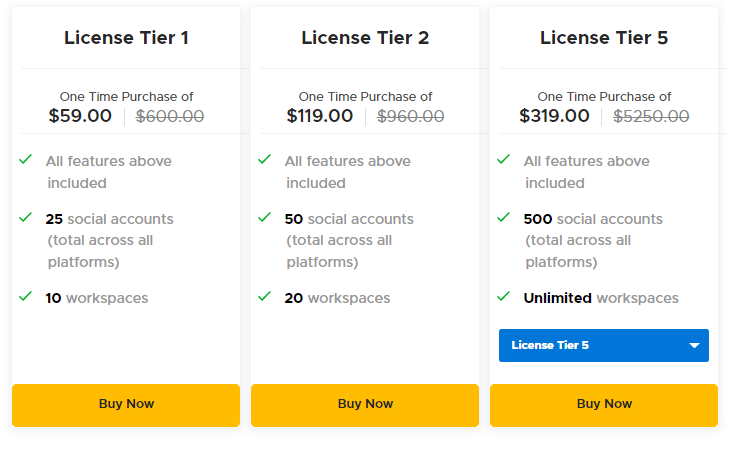
Task: Click the $319.00 price
Action: click(554, 116)
